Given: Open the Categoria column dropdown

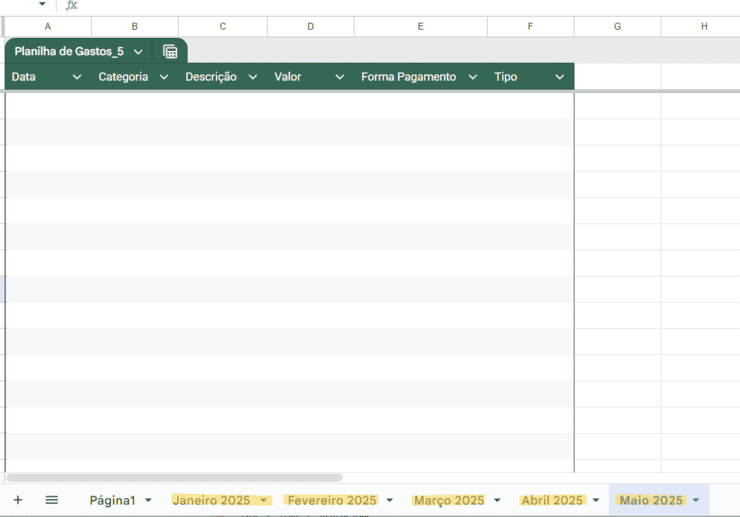Looking at the screenshot, I should pos(164,77).
